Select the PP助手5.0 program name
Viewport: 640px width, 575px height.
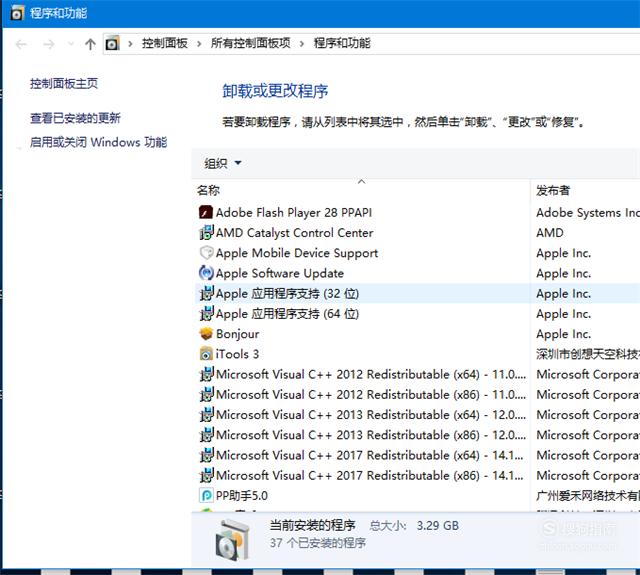point(242,495)
